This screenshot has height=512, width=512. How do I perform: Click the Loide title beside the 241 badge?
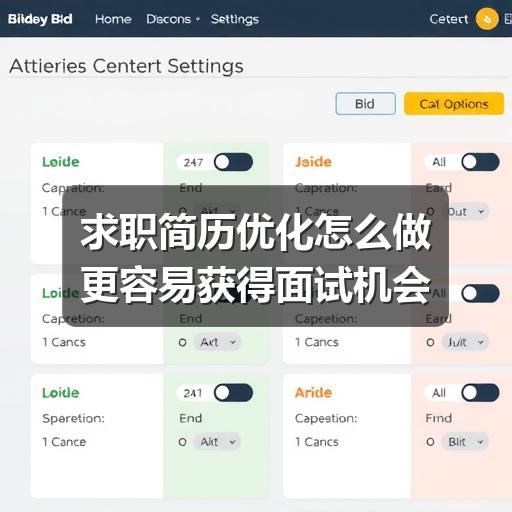pos(61,393)
